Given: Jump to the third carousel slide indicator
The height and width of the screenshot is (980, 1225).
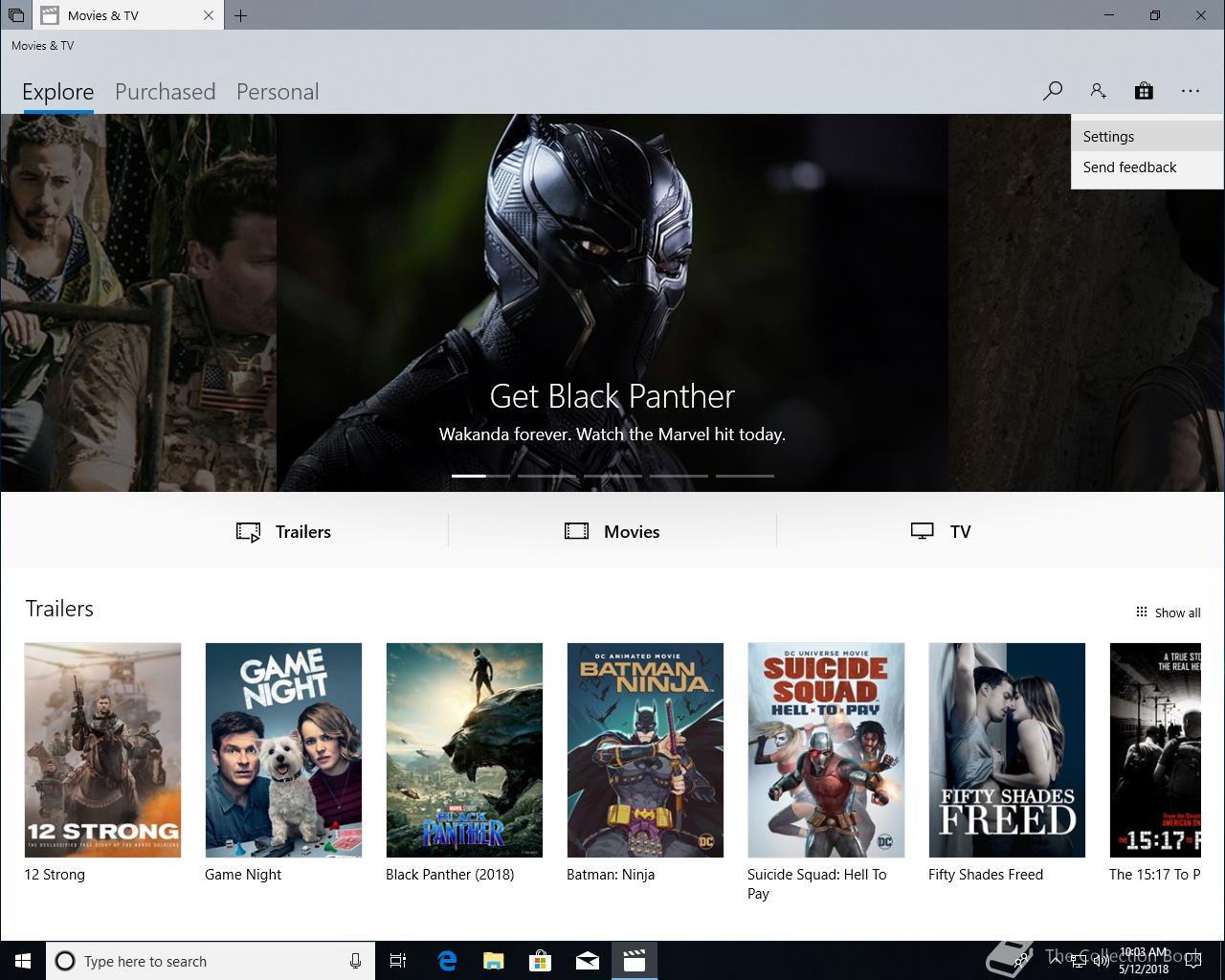Looking at the screenshot, I should [612, 476].
